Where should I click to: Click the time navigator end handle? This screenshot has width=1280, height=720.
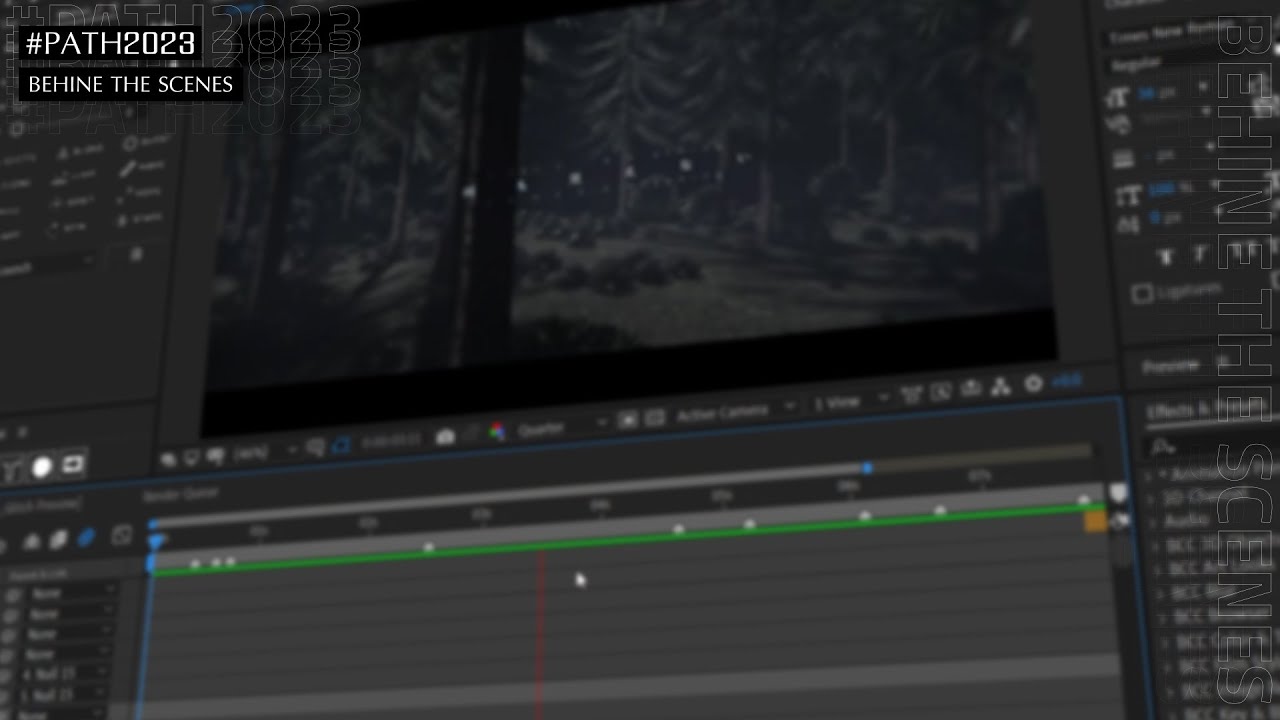867,467
